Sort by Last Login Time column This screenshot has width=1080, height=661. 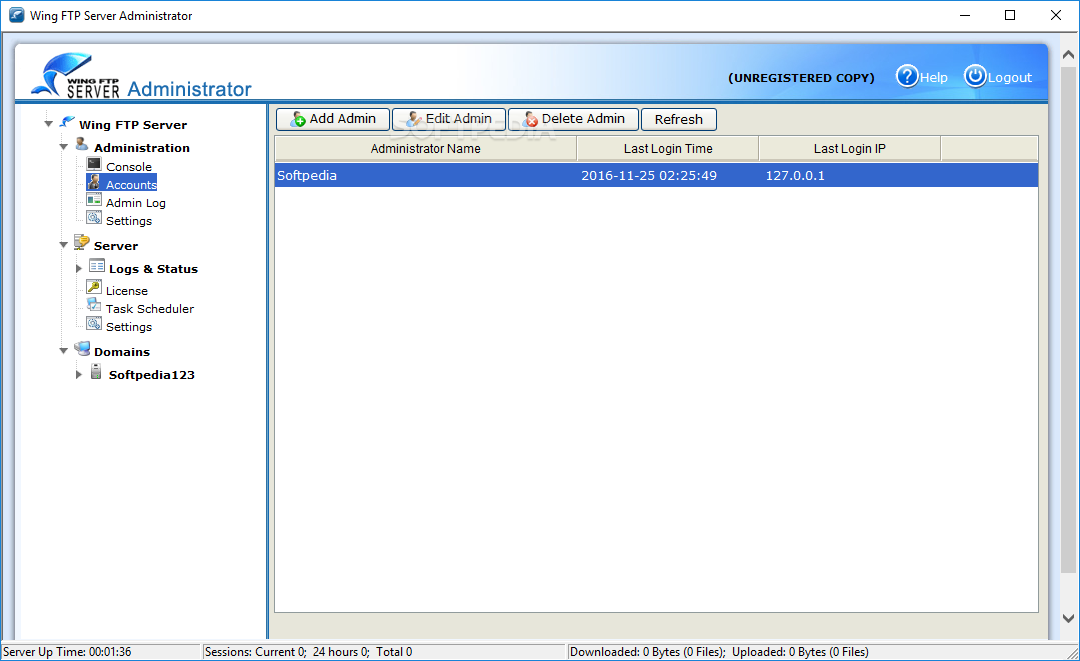point(668,149)
